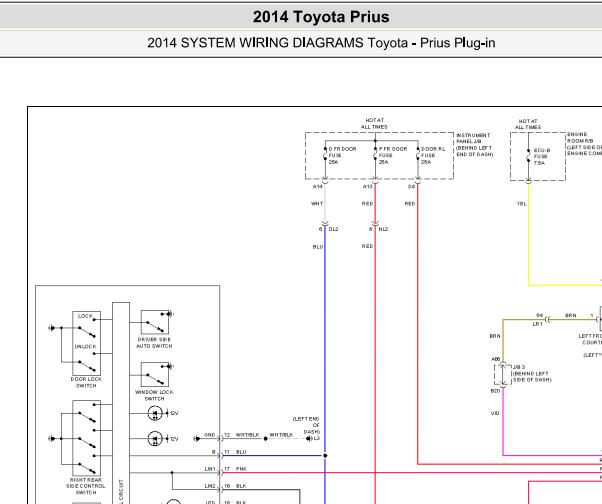Click the "VIO" wire color label
The image size is (602, 504).
pos(495,413)
